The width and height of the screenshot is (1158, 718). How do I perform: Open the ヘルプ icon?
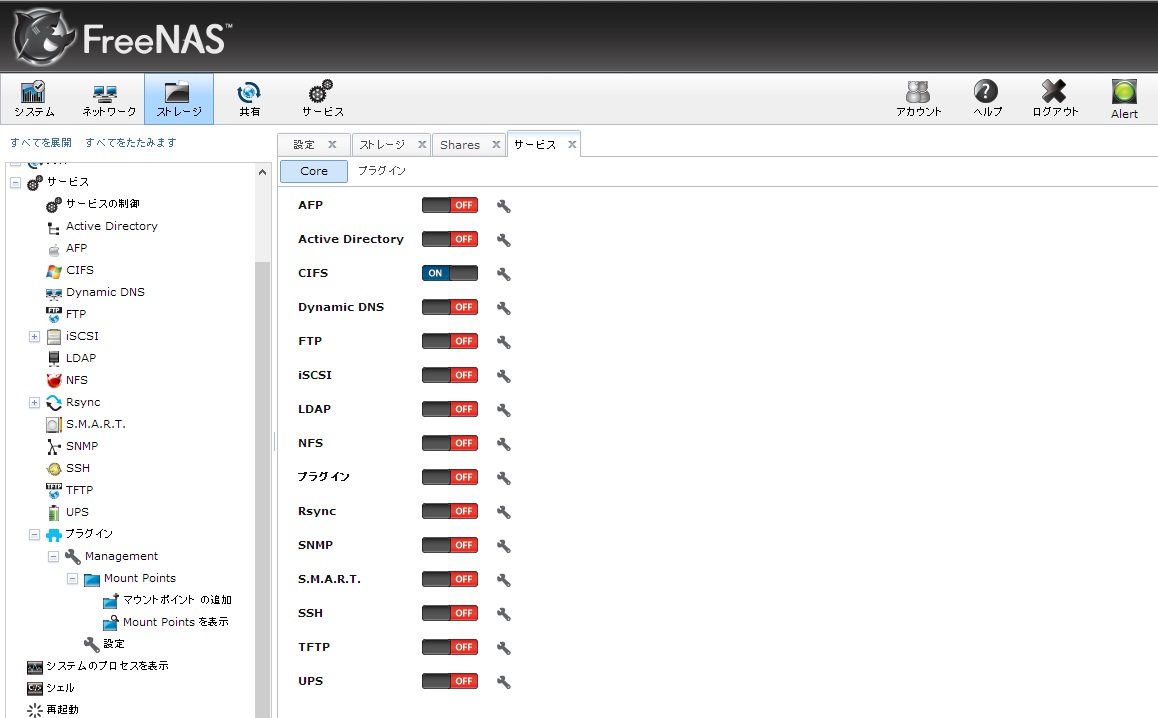point(987,98)
